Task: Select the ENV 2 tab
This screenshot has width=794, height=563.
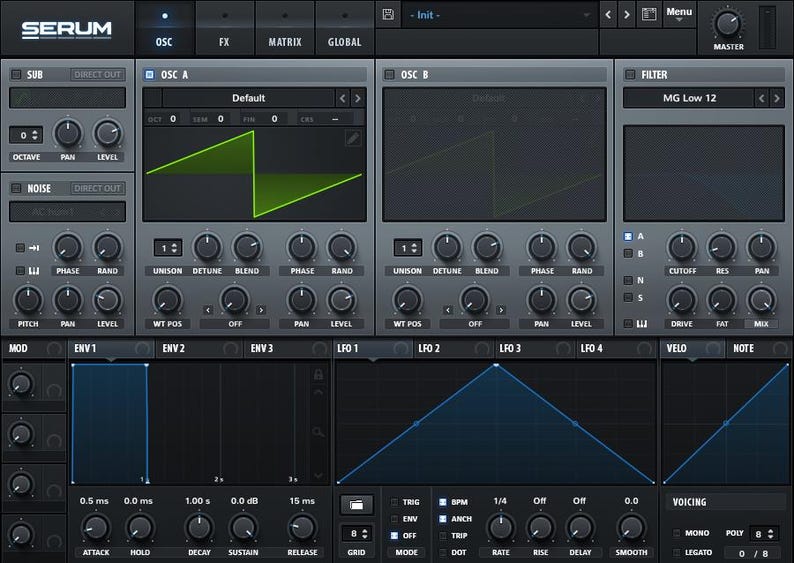Action: (200, 348)
